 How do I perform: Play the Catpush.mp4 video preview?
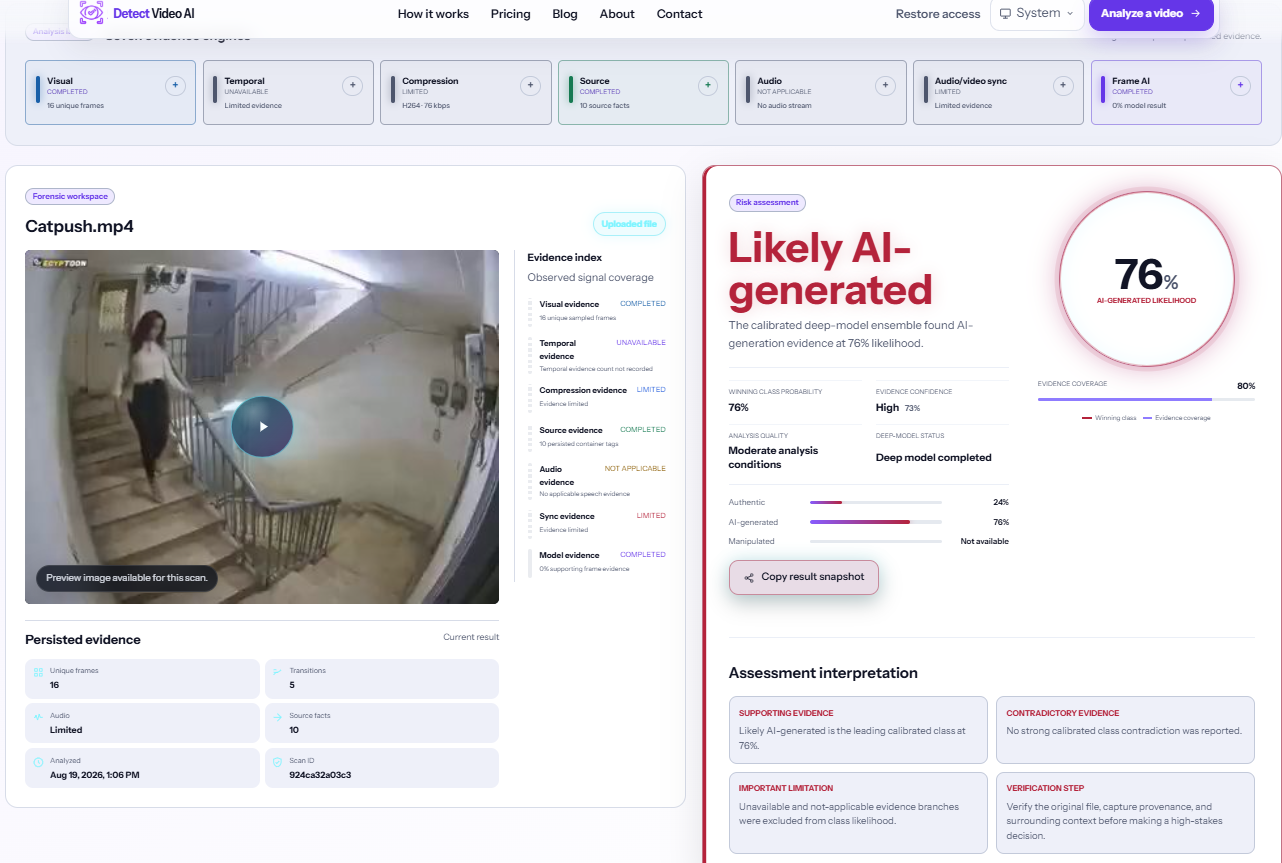tap(262, 427)
